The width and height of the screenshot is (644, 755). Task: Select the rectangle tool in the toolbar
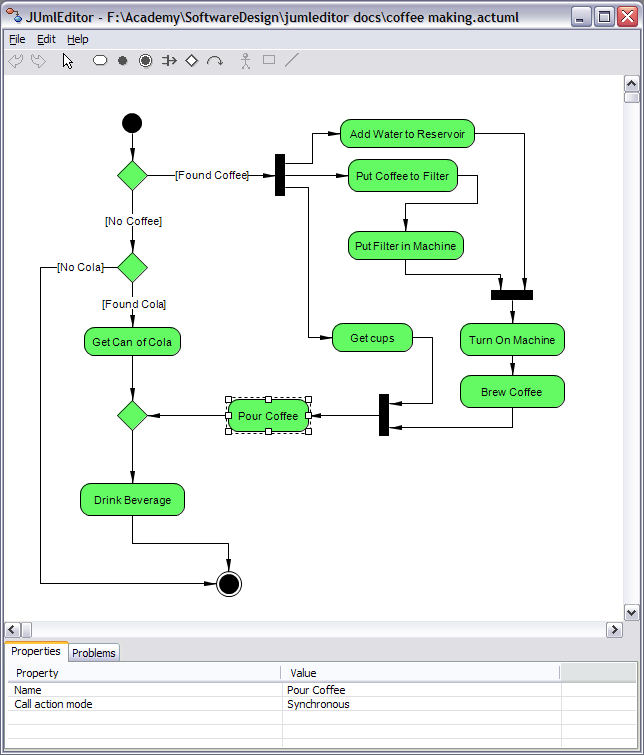point(269,60)
